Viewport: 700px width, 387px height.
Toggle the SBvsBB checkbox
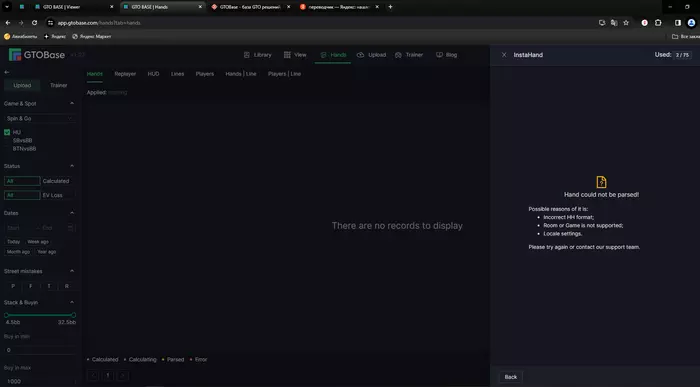point(7,140)
